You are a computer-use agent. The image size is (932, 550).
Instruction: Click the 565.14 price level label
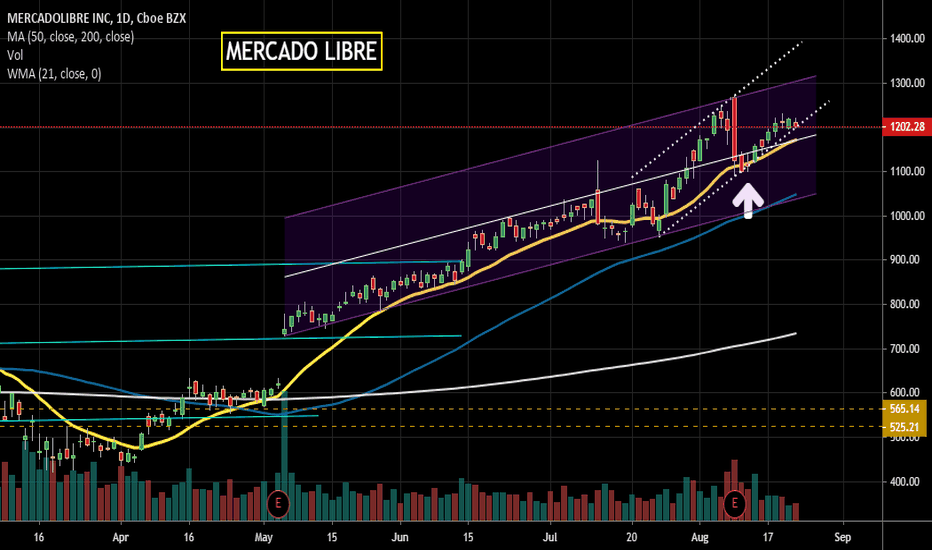[907, 408]
